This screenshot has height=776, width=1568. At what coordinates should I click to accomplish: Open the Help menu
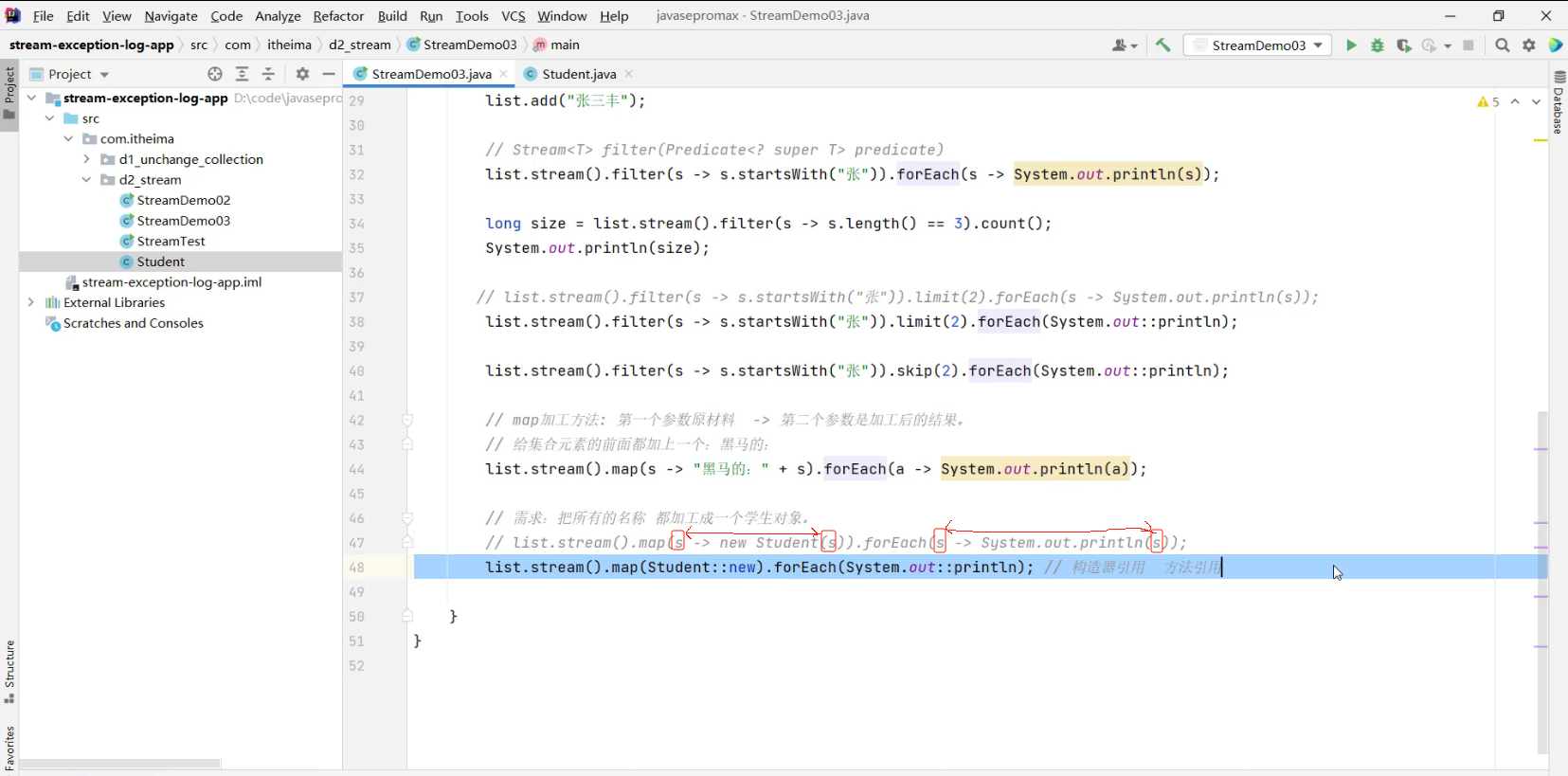pos(614,16)
